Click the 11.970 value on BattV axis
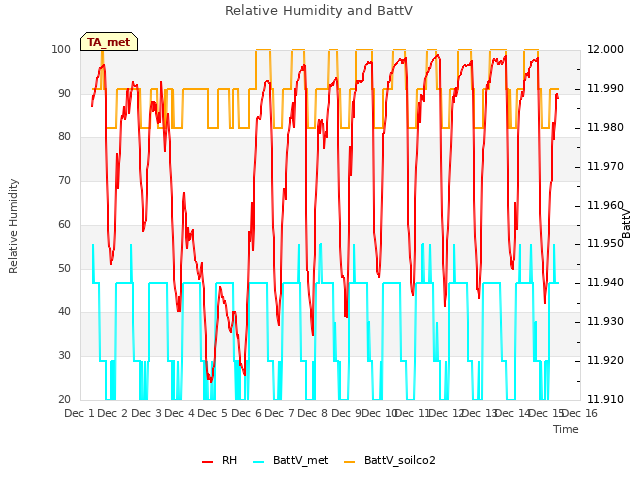 click(x=605, y=166)
